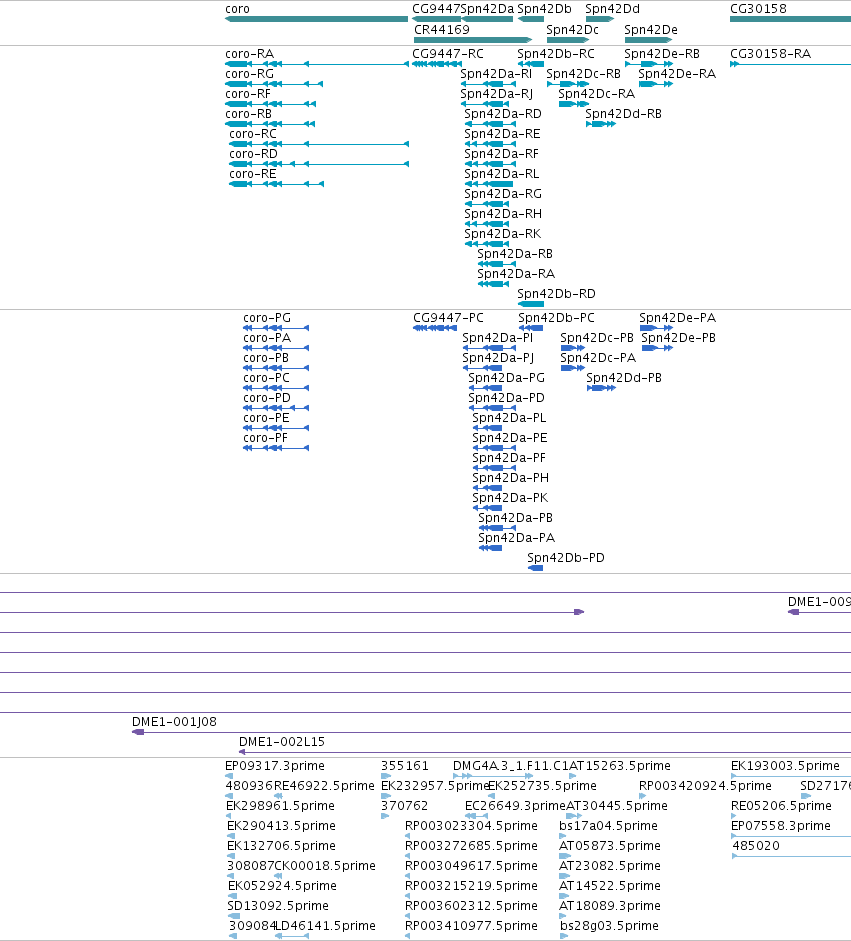Click the Spn42Da-RL transcript

point(489,184)
